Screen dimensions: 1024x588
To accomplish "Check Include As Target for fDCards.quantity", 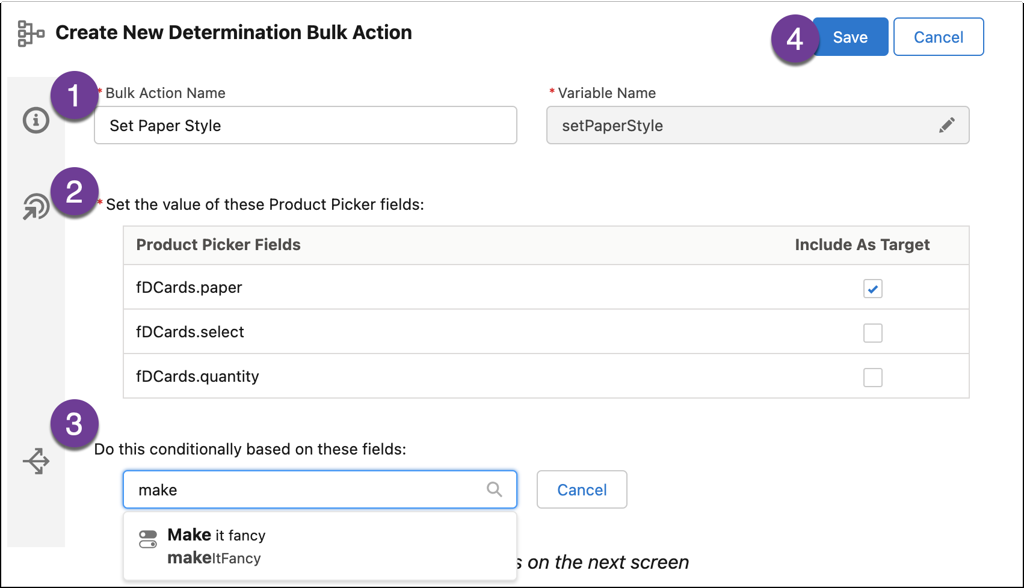I will tap(872, 377).
